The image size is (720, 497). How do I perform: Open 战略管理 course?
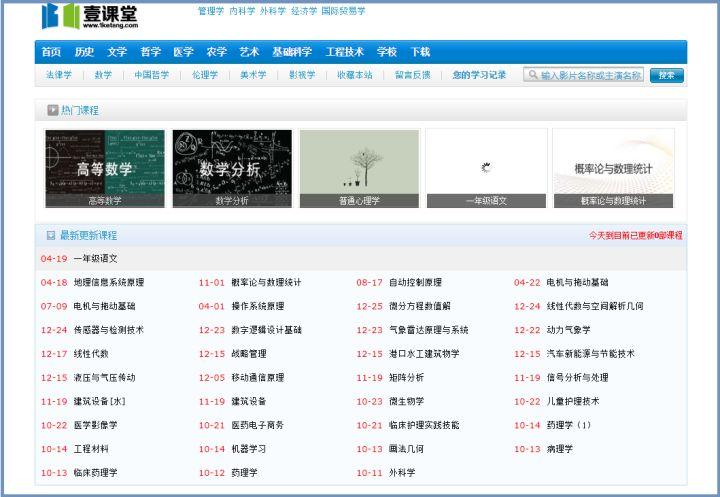[249, 354]
